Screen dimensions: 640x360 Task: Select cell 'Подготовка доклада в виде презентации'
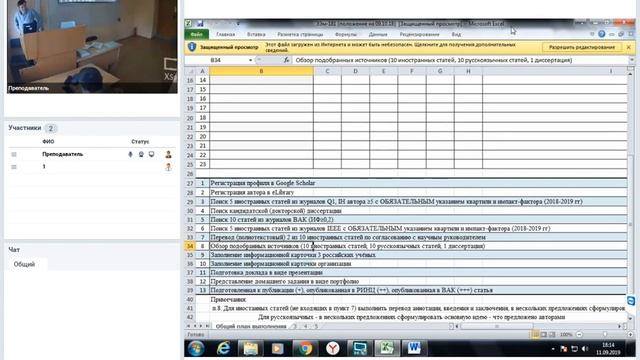(266, 272)
